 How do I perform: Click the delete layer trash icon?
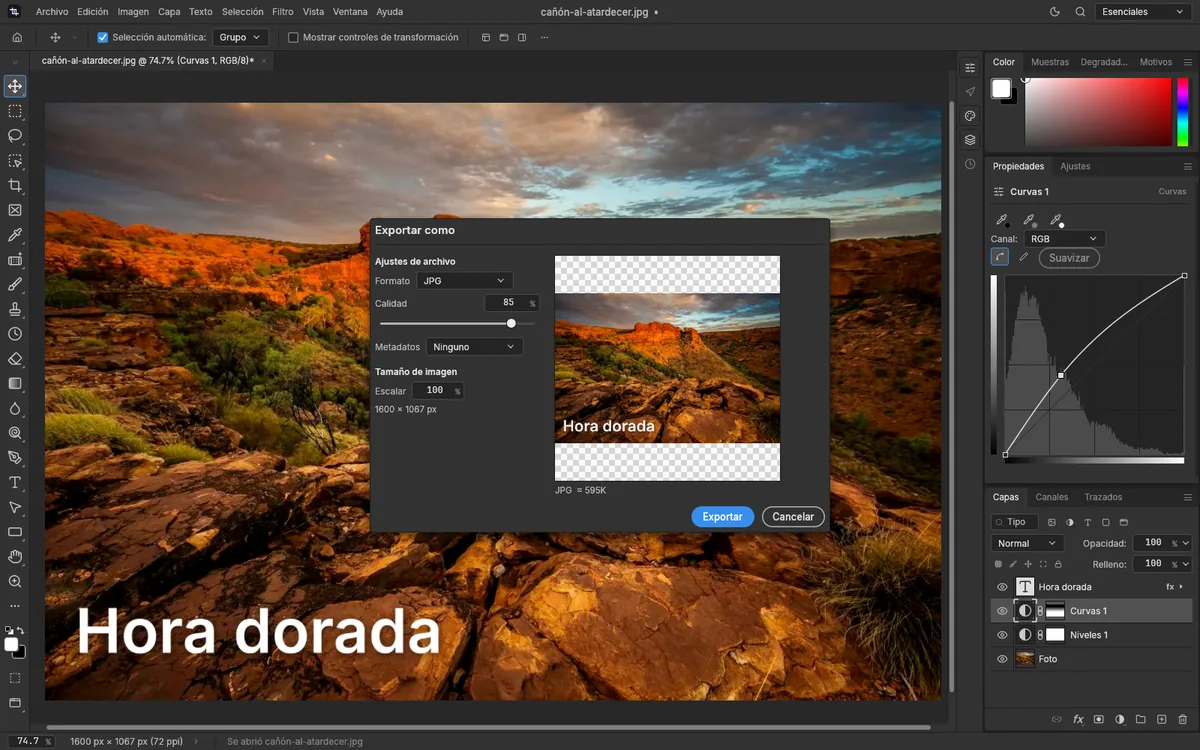(1183, 719)
